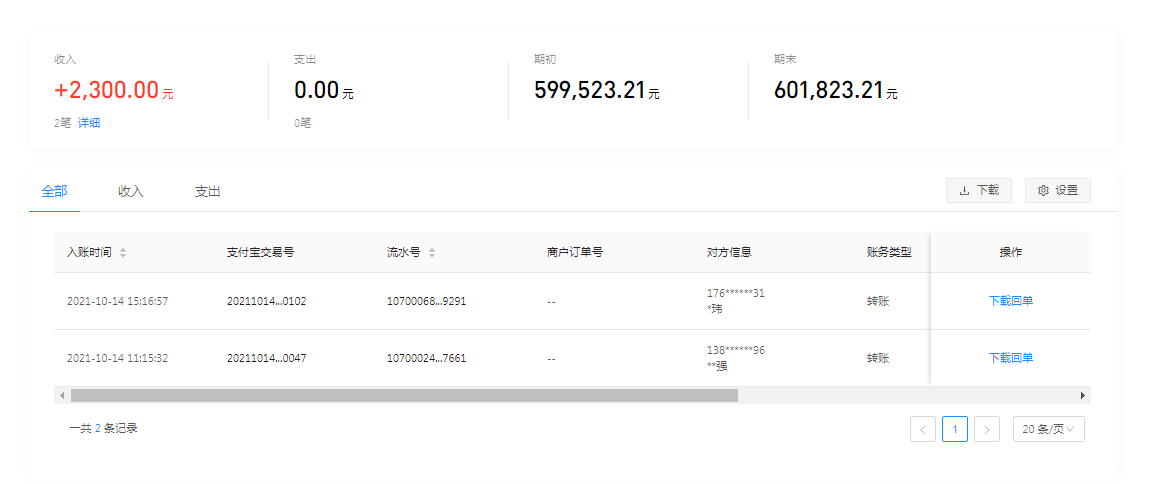
Task: Click transaction number 20211014...0102
Action: (266, 301)
